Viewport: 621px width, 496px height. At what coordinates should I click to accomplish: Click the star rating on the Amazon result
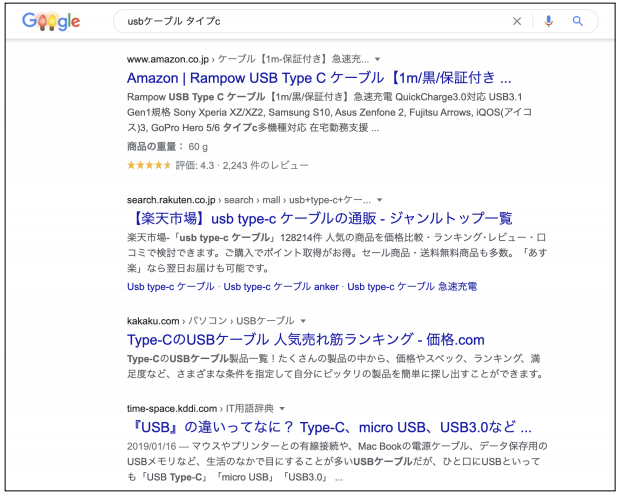click(x=149, y=165)
